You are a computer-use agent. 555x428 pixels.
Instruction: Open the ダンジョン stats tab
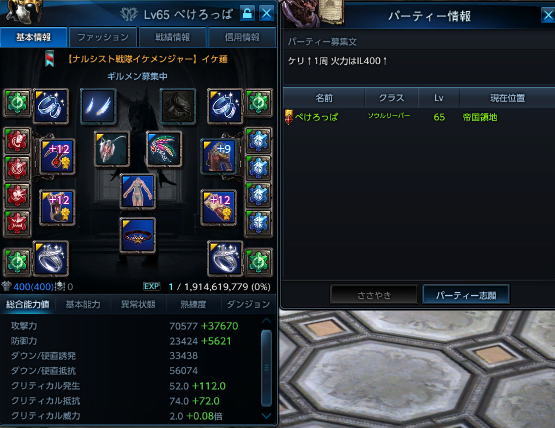point(248,304)
